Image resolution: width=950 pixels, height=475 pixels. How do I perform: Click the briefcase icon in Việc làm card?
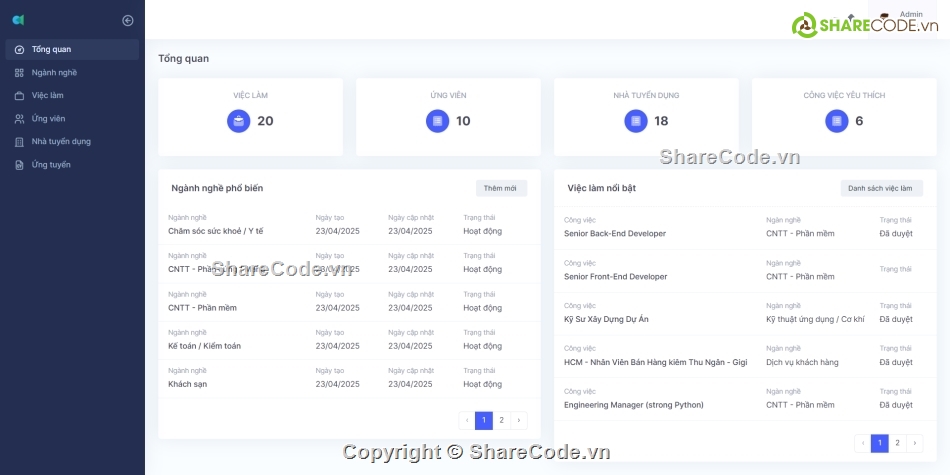(239, 121)
